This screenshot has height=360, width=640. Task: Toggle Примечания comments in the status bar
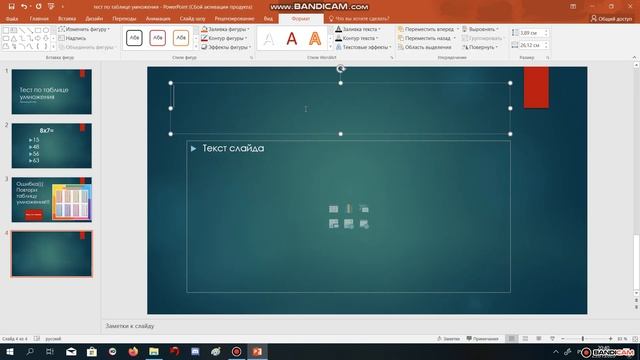pos(482,339)
